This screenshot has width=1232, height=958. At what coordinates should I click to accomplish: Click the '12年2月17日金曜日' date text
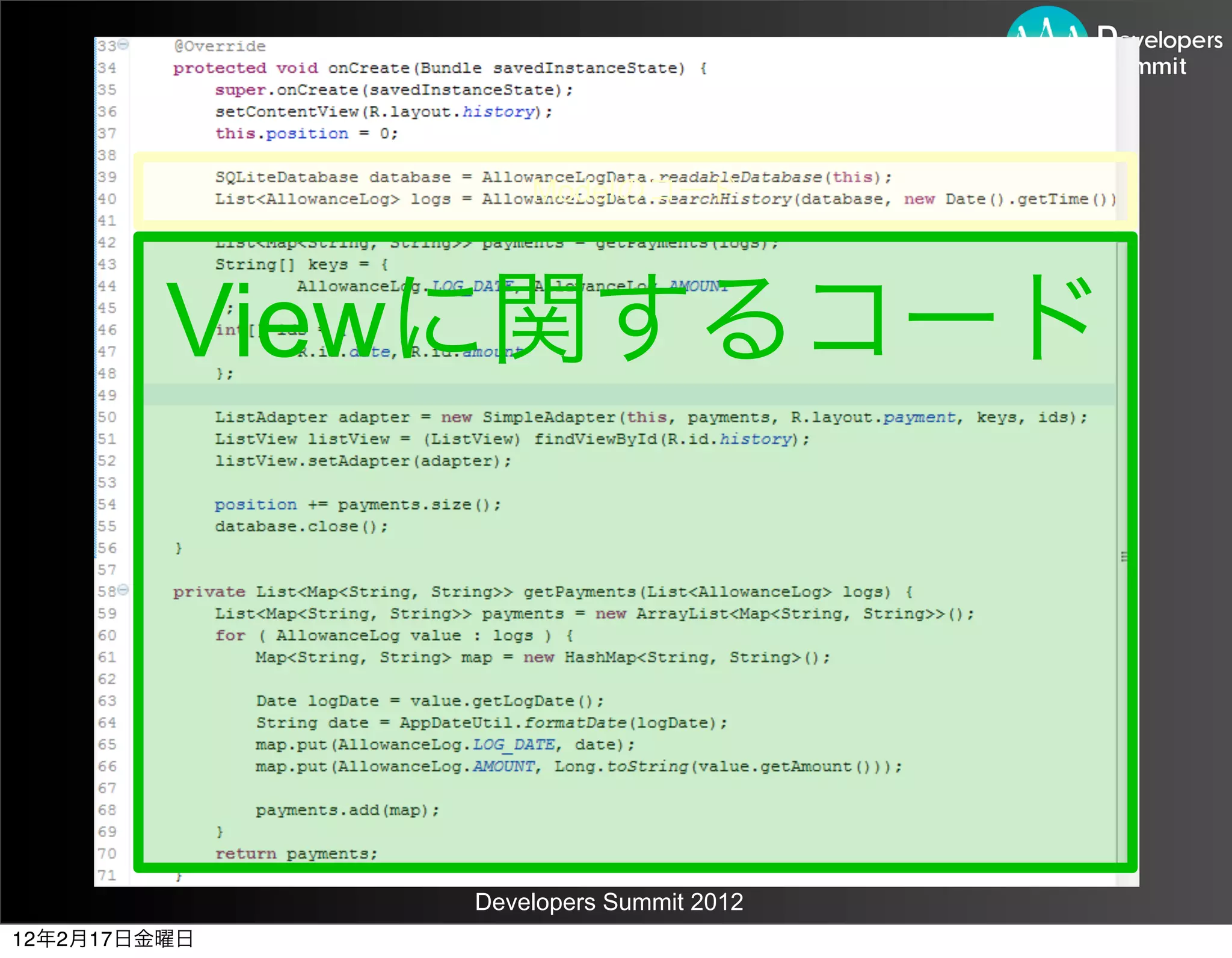coord(103,939)
